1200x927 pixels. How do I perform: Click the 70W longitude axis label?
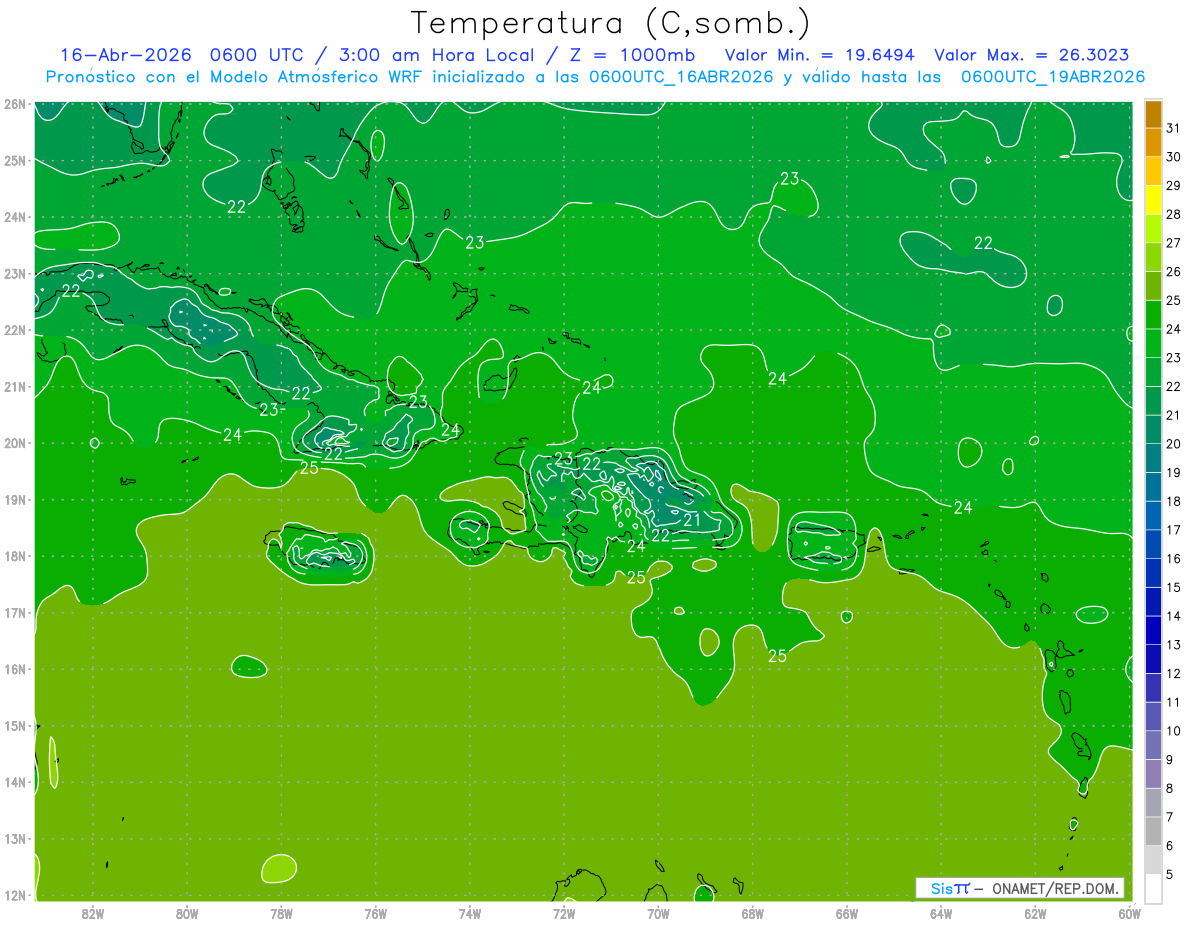point(658,912)
